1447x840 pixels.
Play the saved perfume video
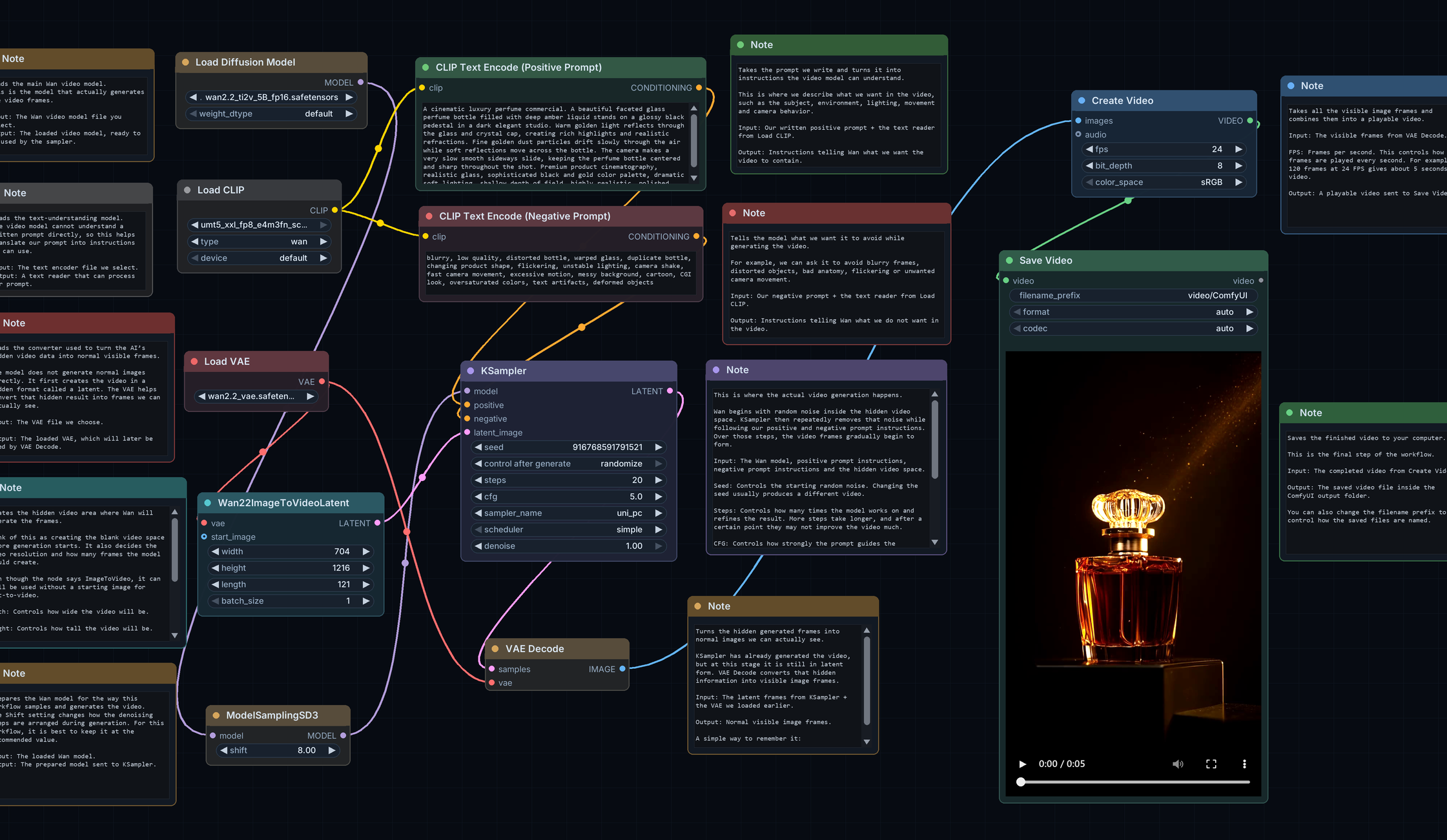click(x=1022, y=764)
